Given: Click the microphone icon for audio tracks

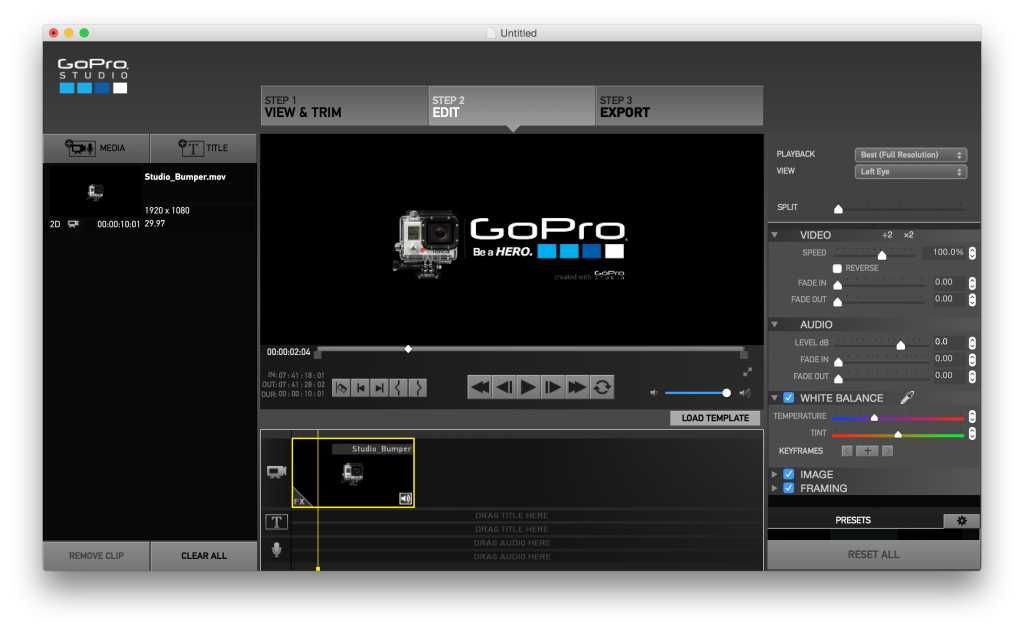Looking at the screenshot, I should click(x=277, y=548).
